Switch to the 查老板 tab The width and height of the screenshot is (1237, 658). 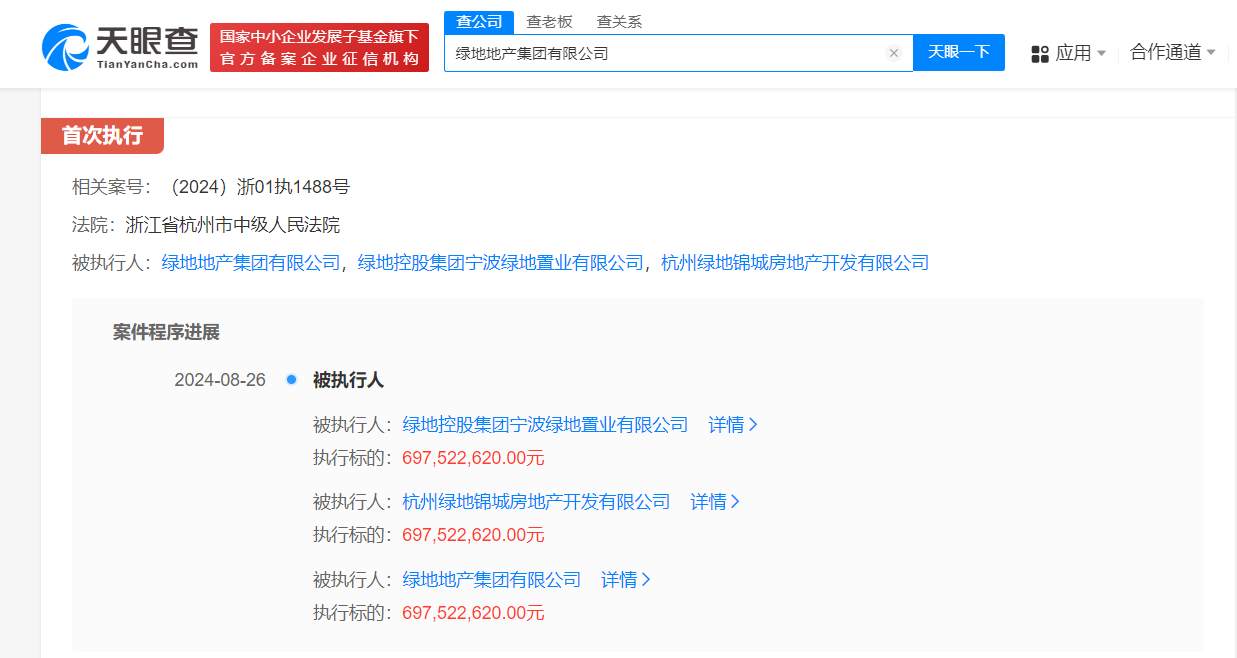pyautogui.click(x=550, y=20)
